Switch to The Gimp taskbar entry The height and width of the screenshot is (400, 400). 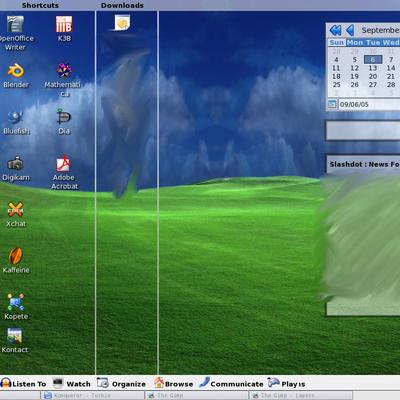point(197,396)
